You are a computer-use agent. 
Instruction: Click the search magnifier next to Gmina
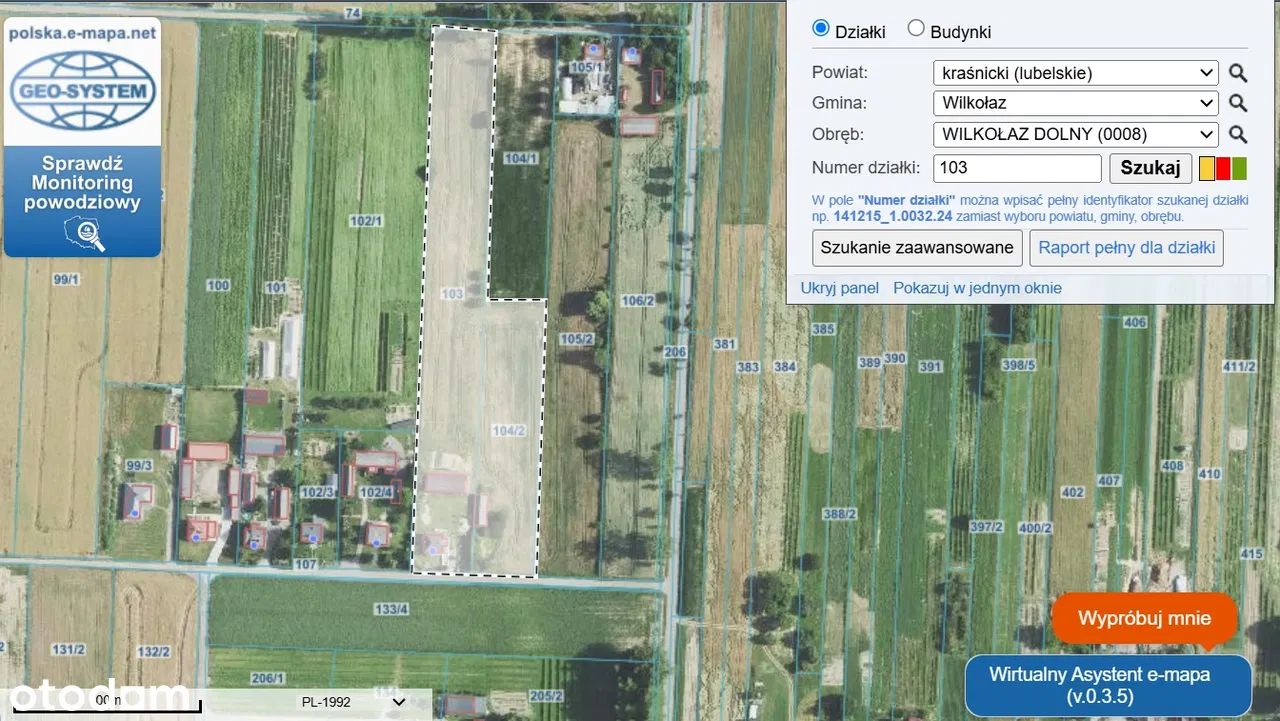coord(1238,103)
